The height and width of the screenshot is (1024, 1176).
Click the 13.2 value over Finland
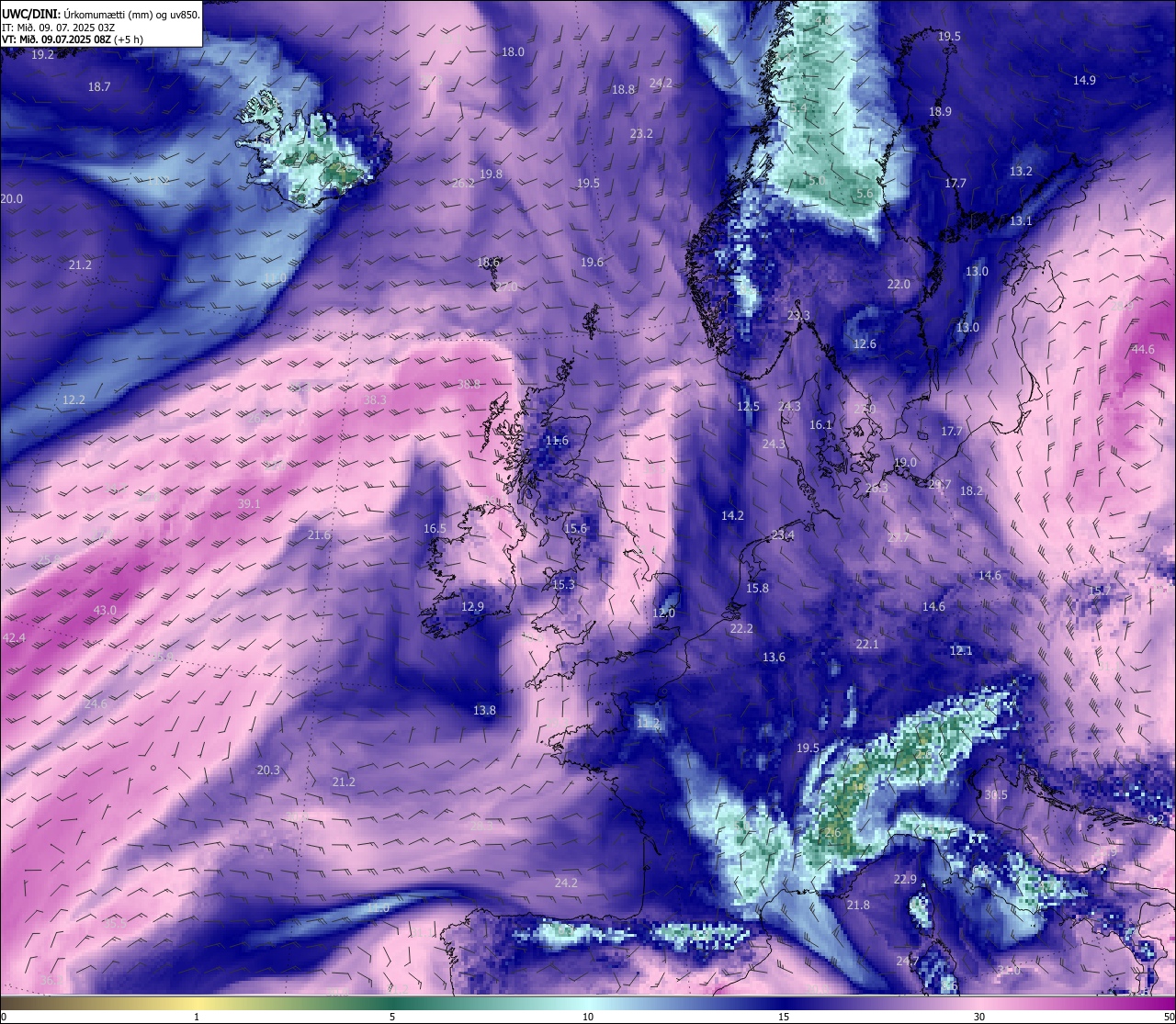click(x=1021, y=172)
